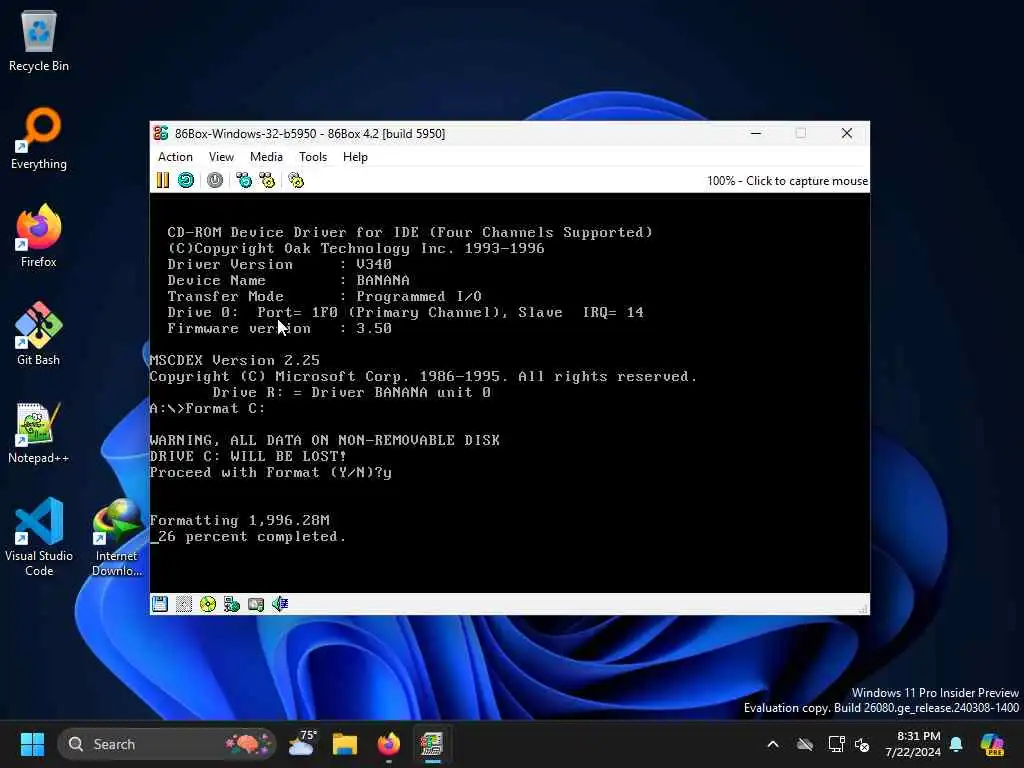
Task: Click the sound speaker status icon
Action: [x=280, y=604]
